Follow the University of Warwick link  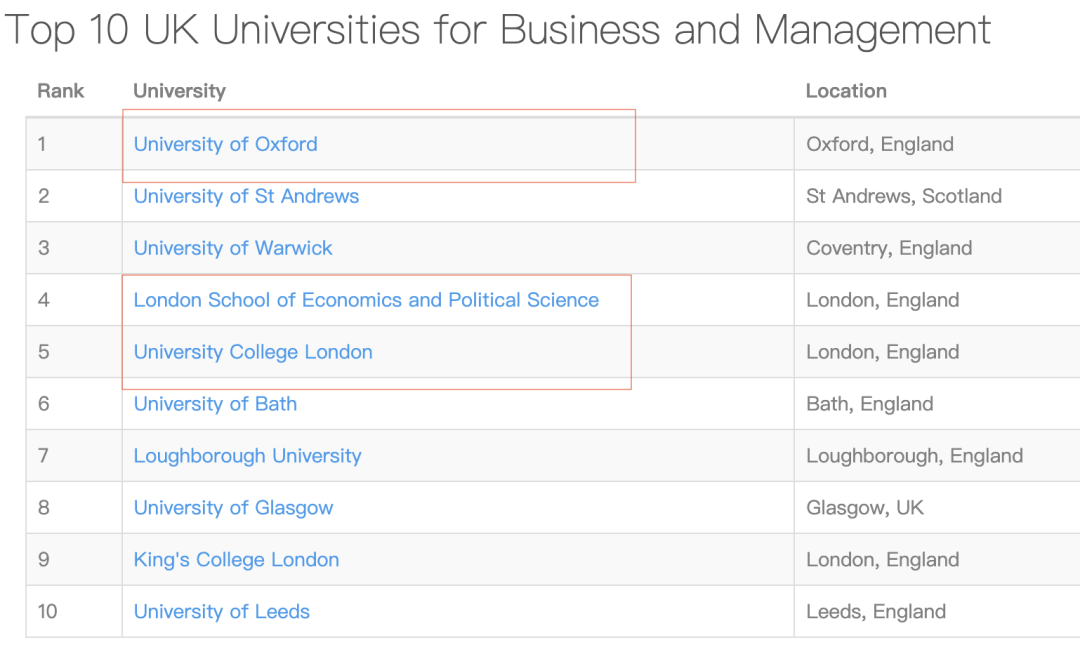click(x=233, y=248)
